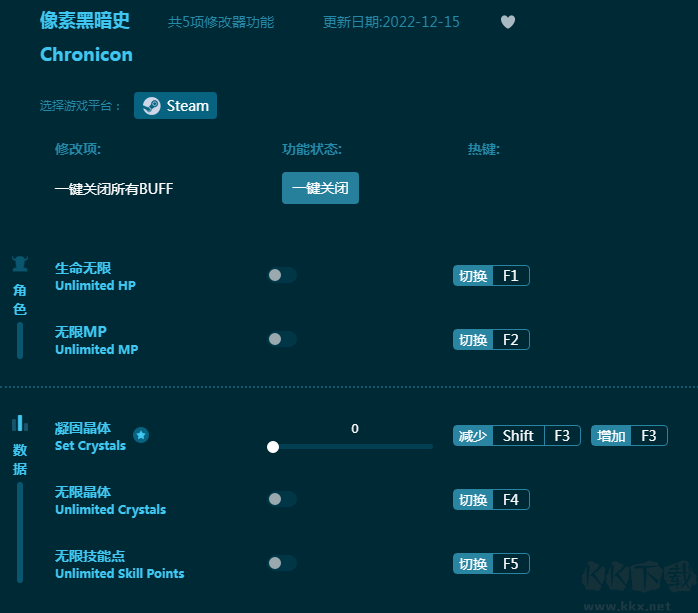The width and height of the screenshot is (698, 613).
Task: Select the character (角色) category icon
Action: (x=20, y=265)
